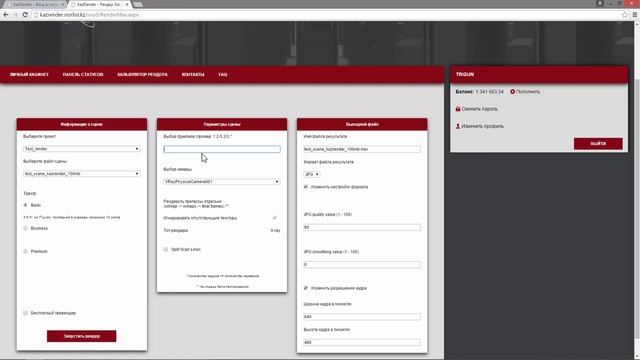
Task: Open ЛИЧНЫЙ КАБИНЕТ menu item
Action: click(x=29, y=75)
